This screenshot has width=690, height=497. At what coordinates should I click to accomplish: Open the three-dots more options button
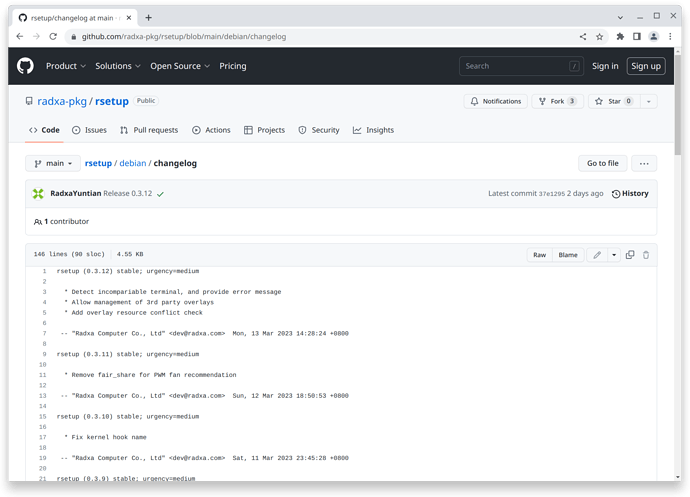tap(644, 163)
